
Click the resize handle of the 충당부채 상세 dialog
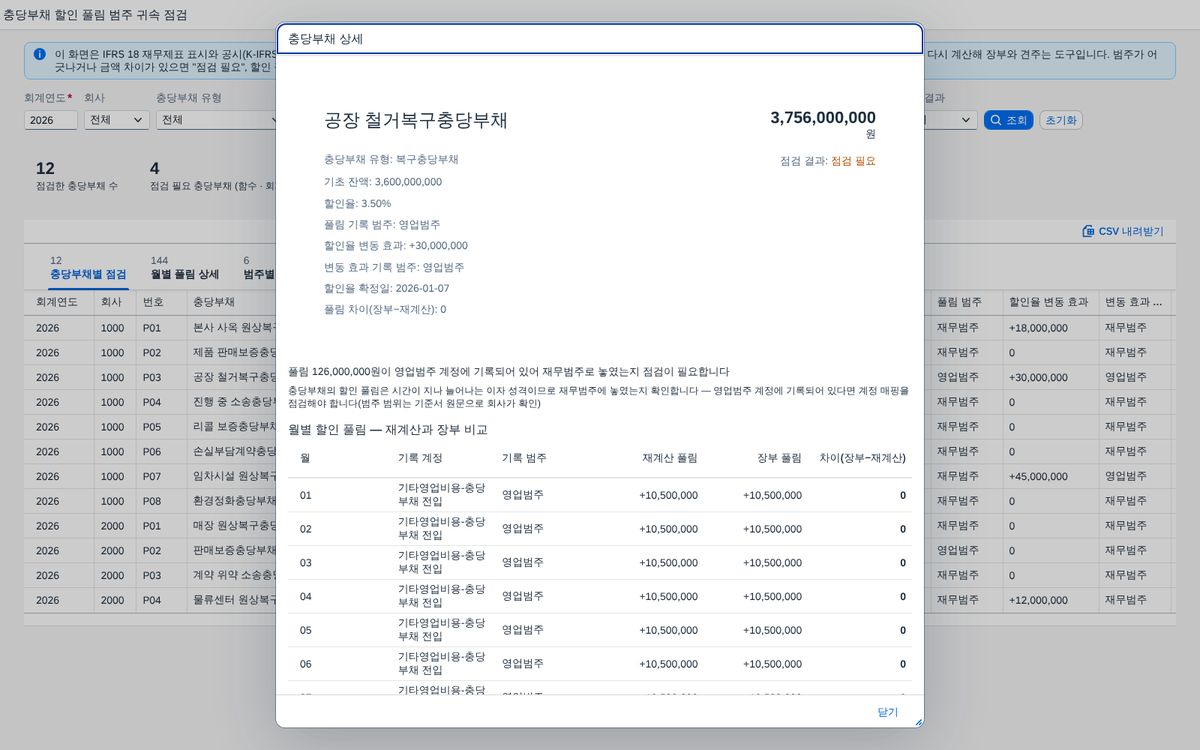(918, 721)
